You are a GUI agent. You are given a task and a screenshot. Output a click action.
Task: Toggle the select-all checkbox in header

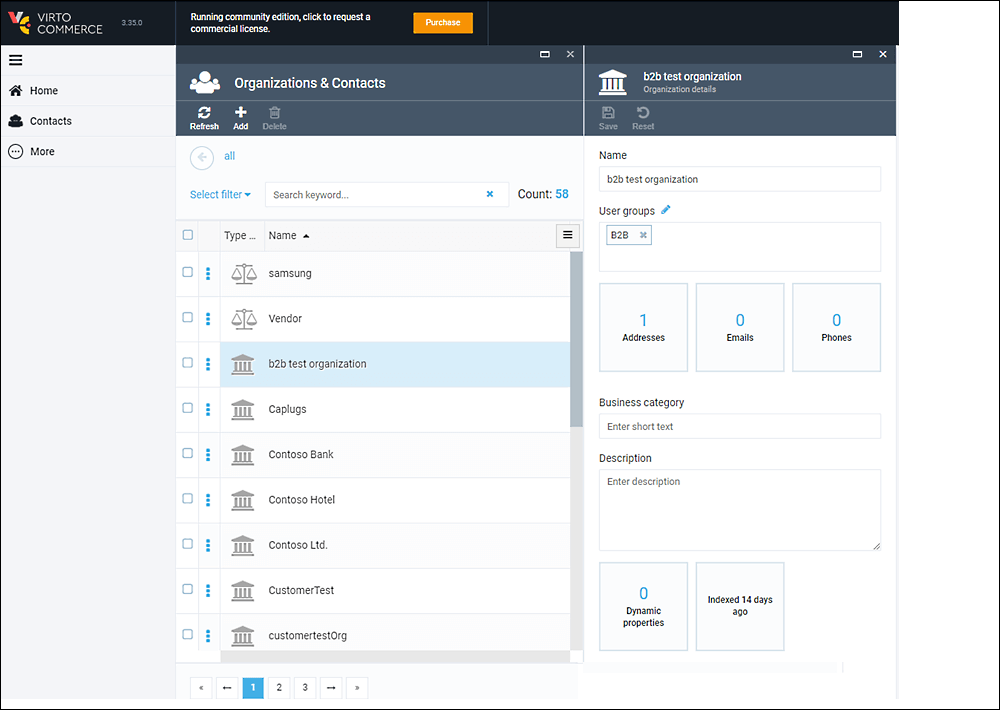[x=188, y=235]
